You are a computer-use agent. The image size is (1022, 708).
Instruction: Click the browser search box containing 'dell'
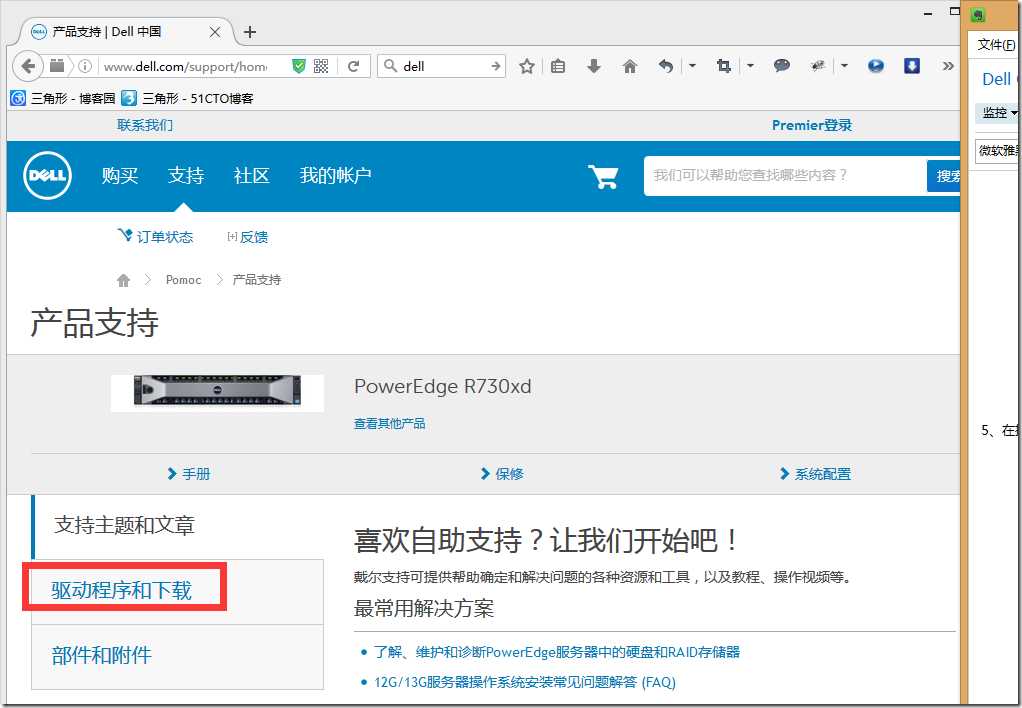coord(443,66)
